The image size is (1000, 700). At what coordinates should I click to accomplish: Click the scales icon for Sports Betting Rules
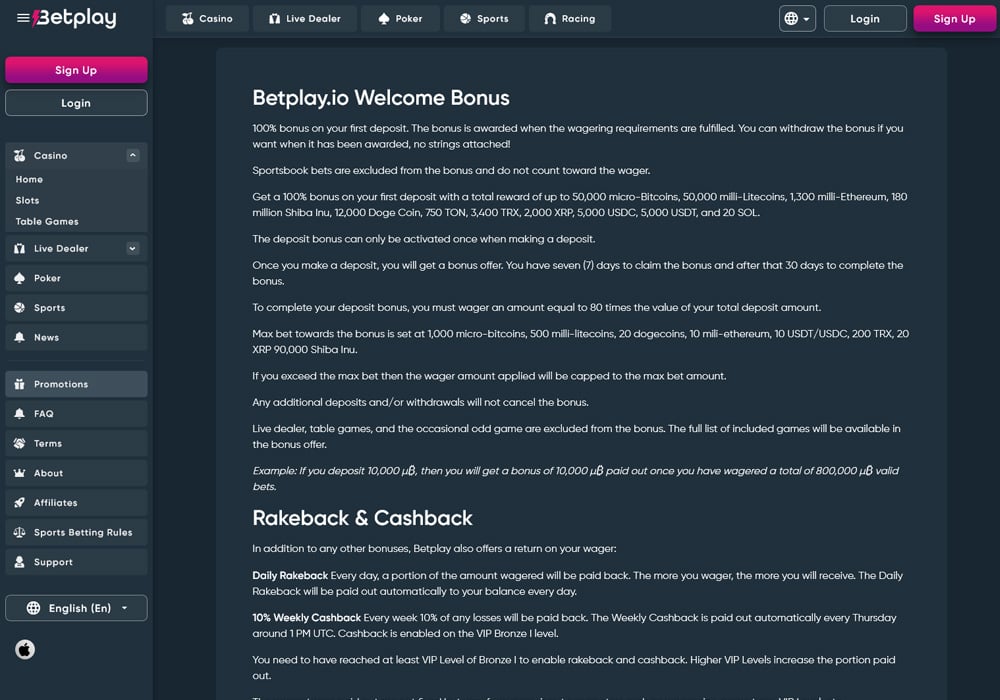19,533
